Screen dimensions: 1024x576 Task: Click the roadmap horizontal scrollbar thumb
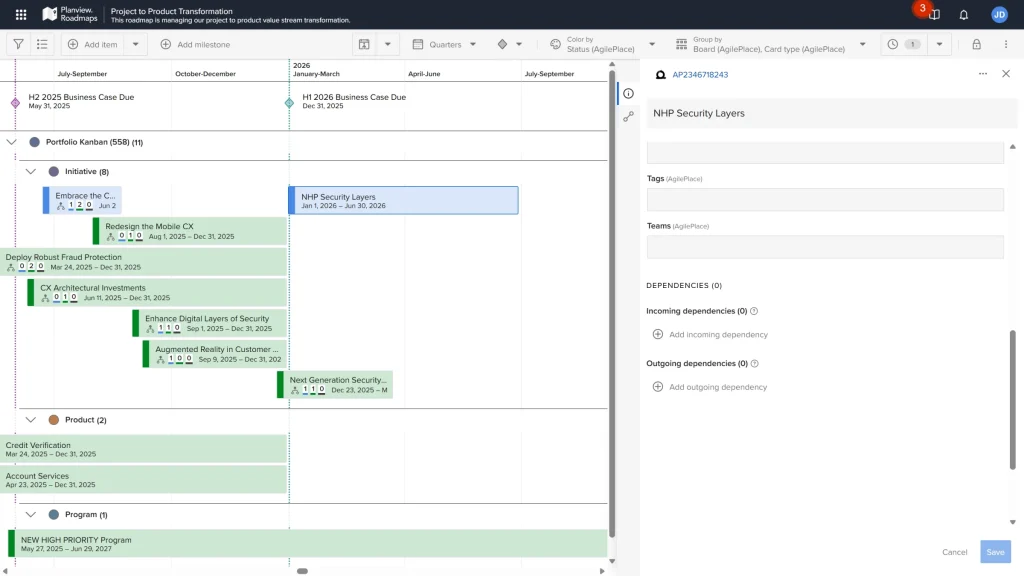[302, 571]
